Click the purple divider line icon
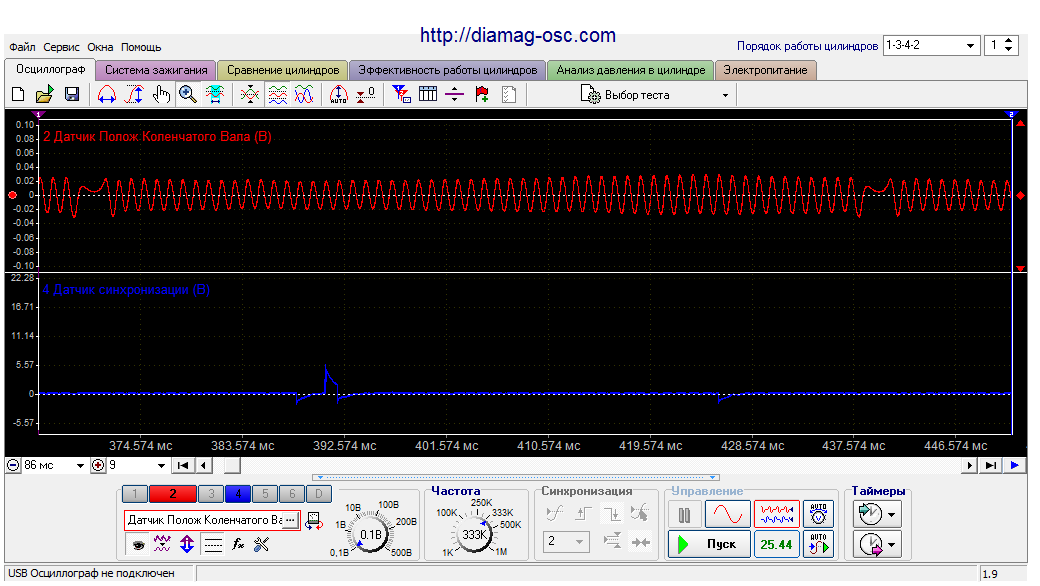 tap(454, 95)
